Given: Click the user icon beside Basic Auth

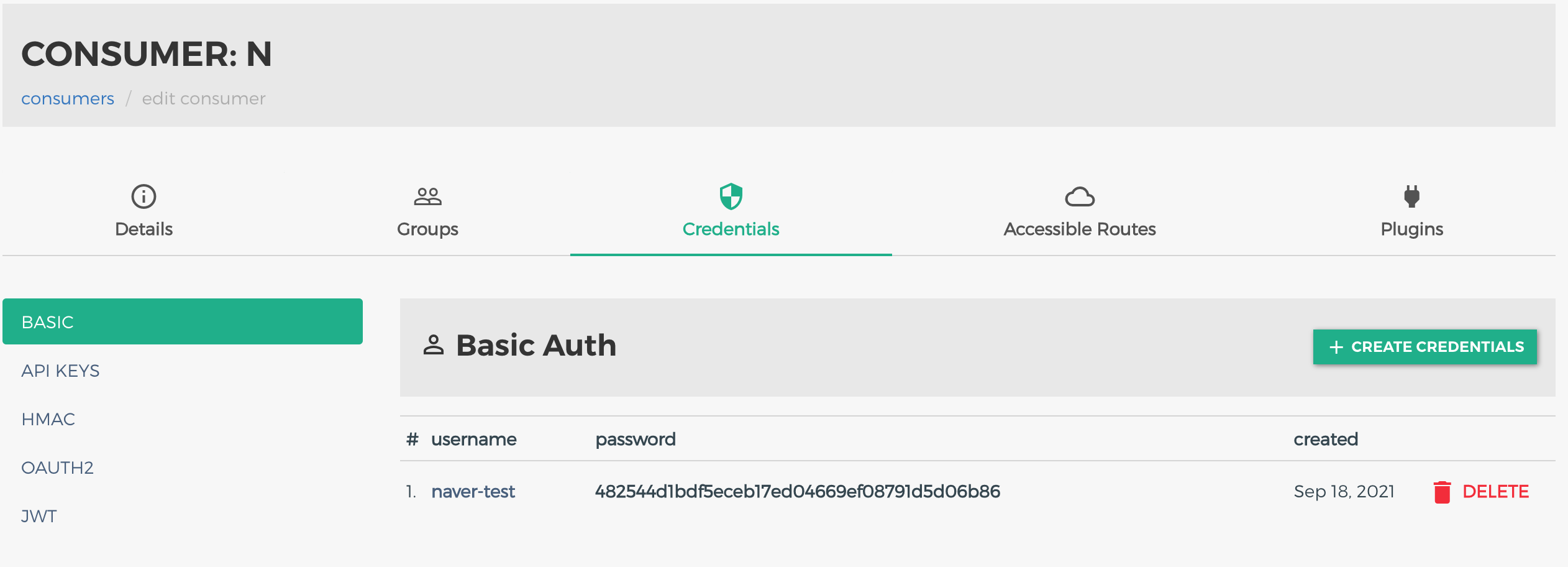Looking at the screenshot, I should point(434,345).
